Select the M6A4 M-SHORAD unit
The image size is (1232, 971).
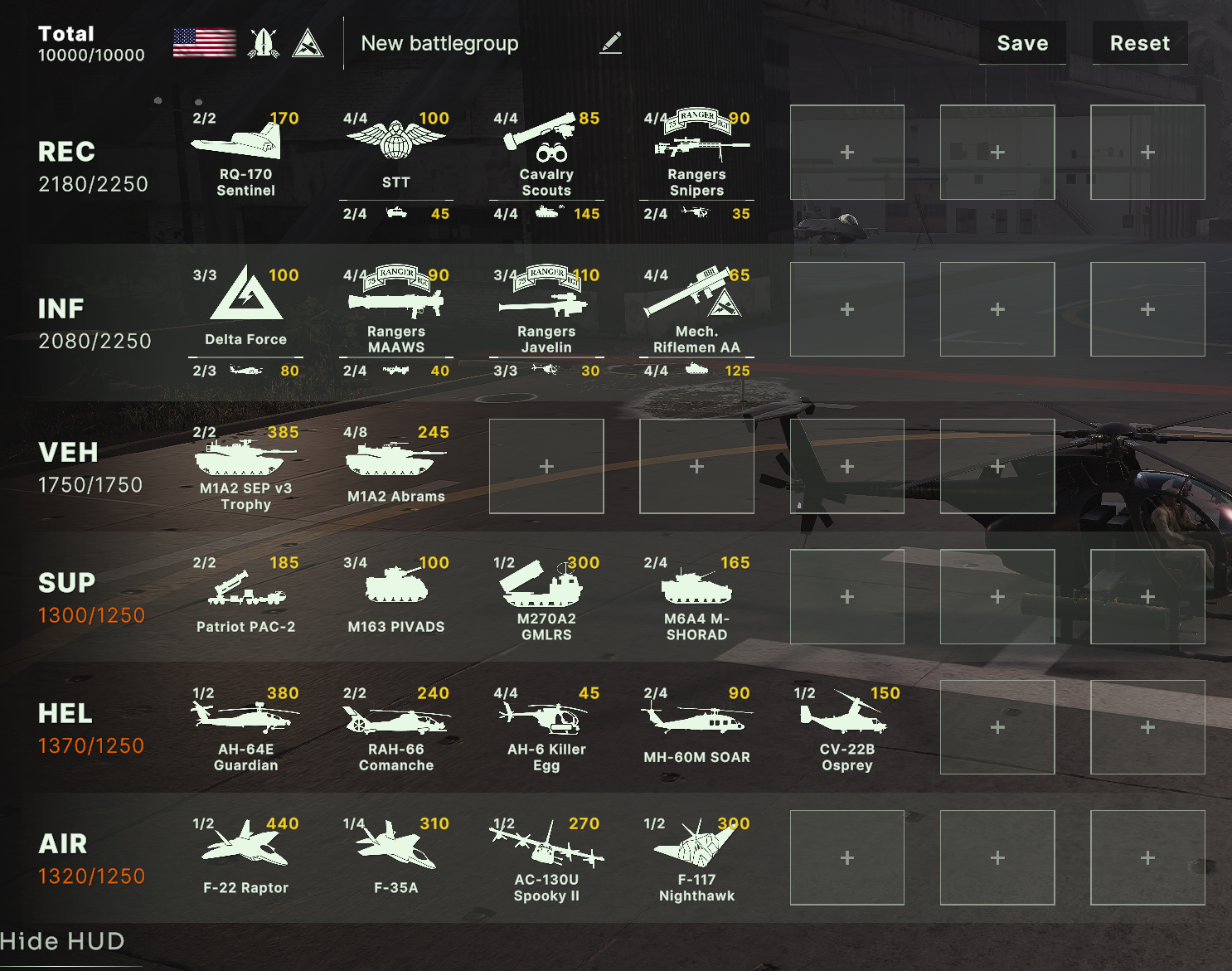[696, 597]
